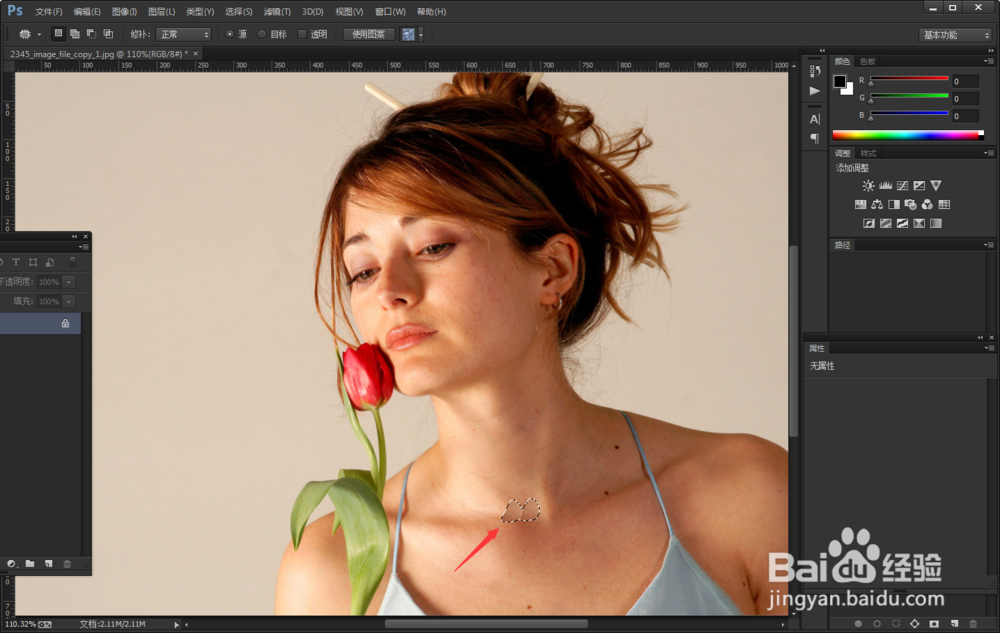Click the R red color slider

tap(909, 78)
